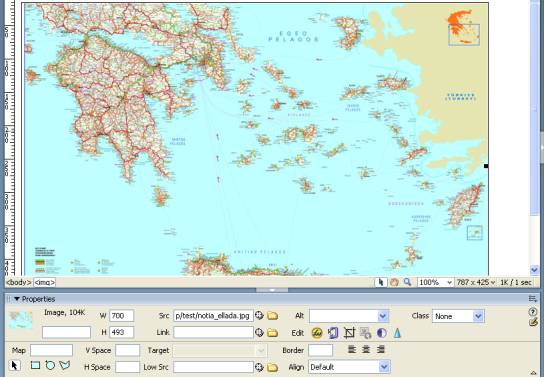Viewport: 544px width, 377px height.
Task: Select the <body> tag in tag selector
Action: pos(19,283)
